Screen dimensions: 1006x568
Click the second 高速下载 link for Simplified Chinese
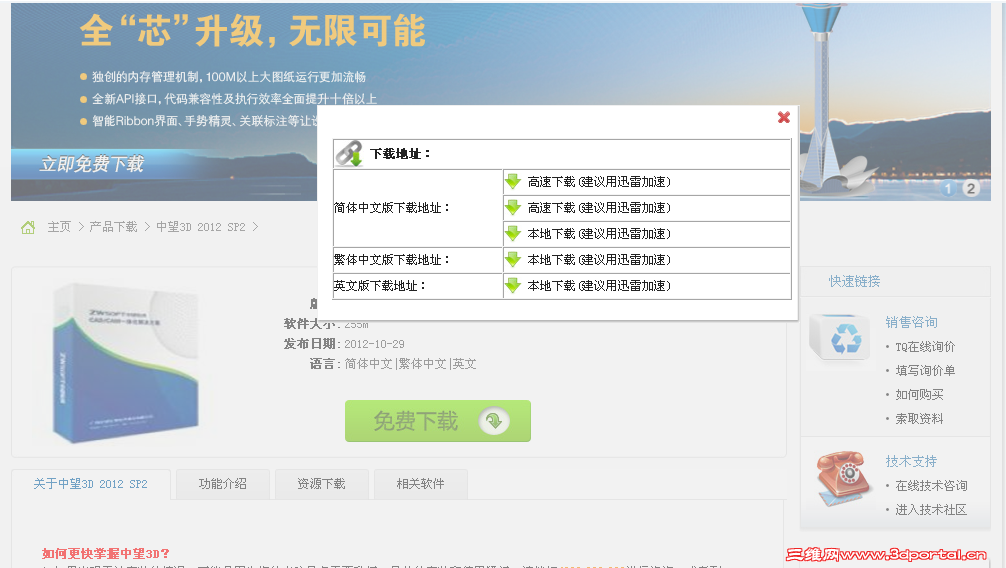599,208
